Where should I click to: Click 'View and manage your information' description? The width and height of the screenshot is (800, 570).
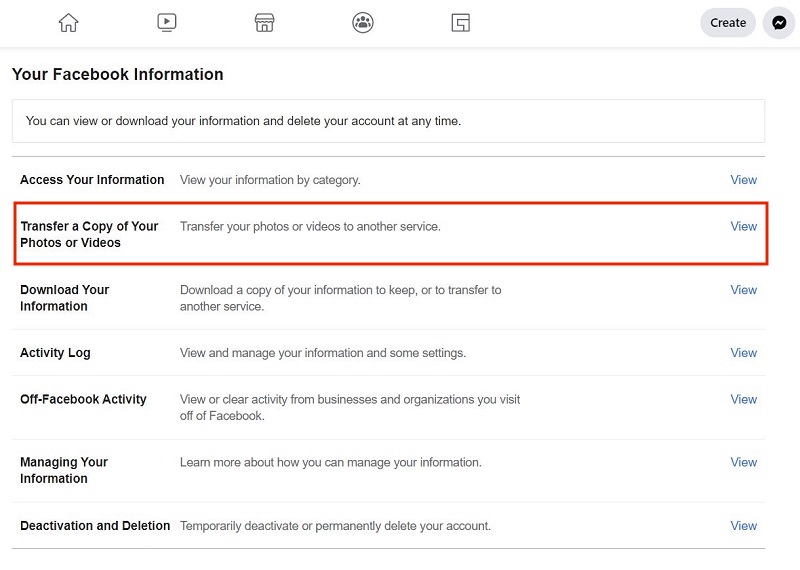coord(322,353)
